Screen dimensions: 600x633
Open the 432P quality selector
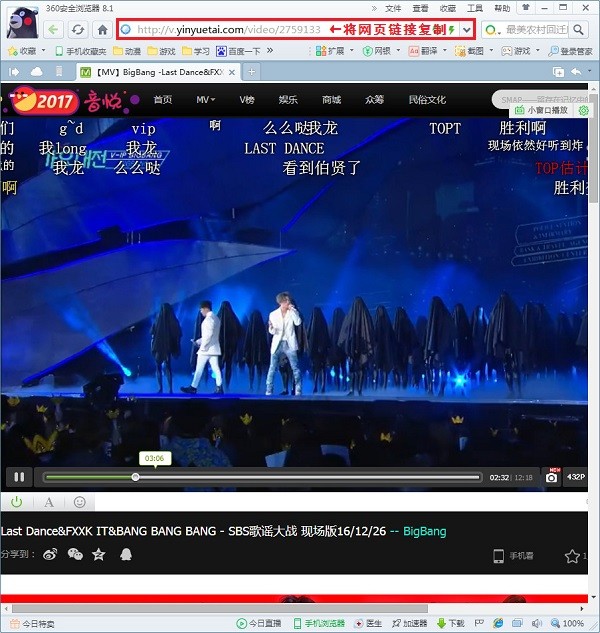click(575, 477)
